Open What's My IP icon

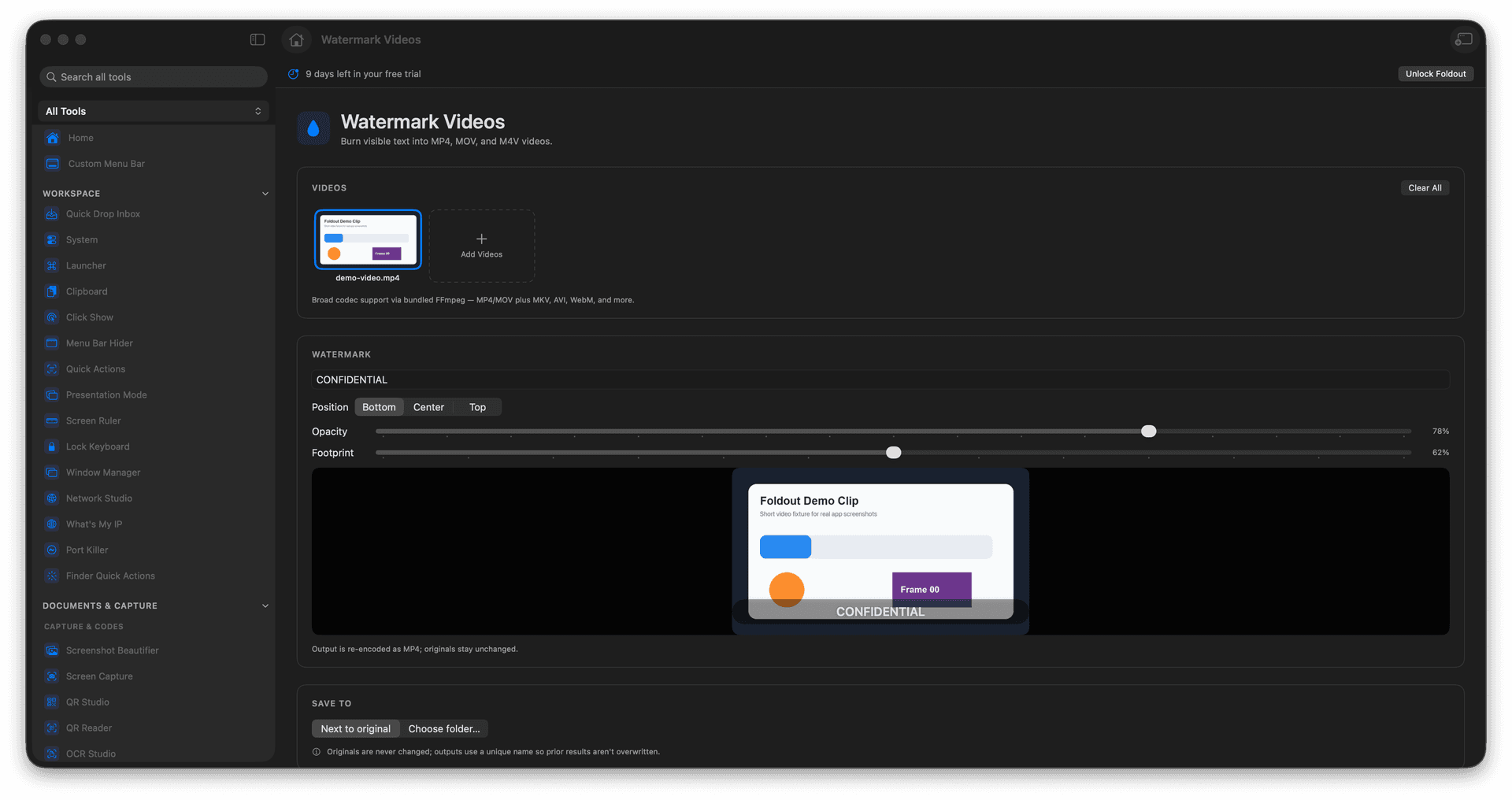pos(52,524)
